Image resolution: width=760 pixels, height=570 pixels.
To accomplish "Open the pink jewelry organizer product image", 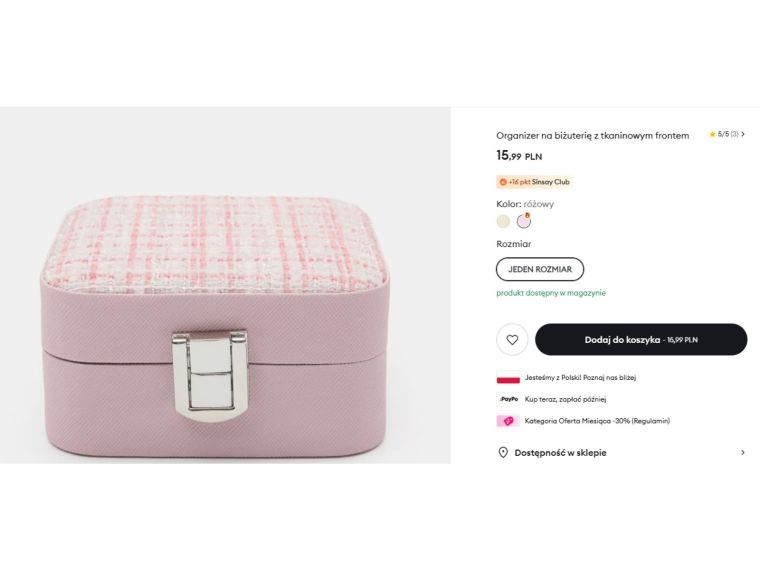I will tap(225, 285).
